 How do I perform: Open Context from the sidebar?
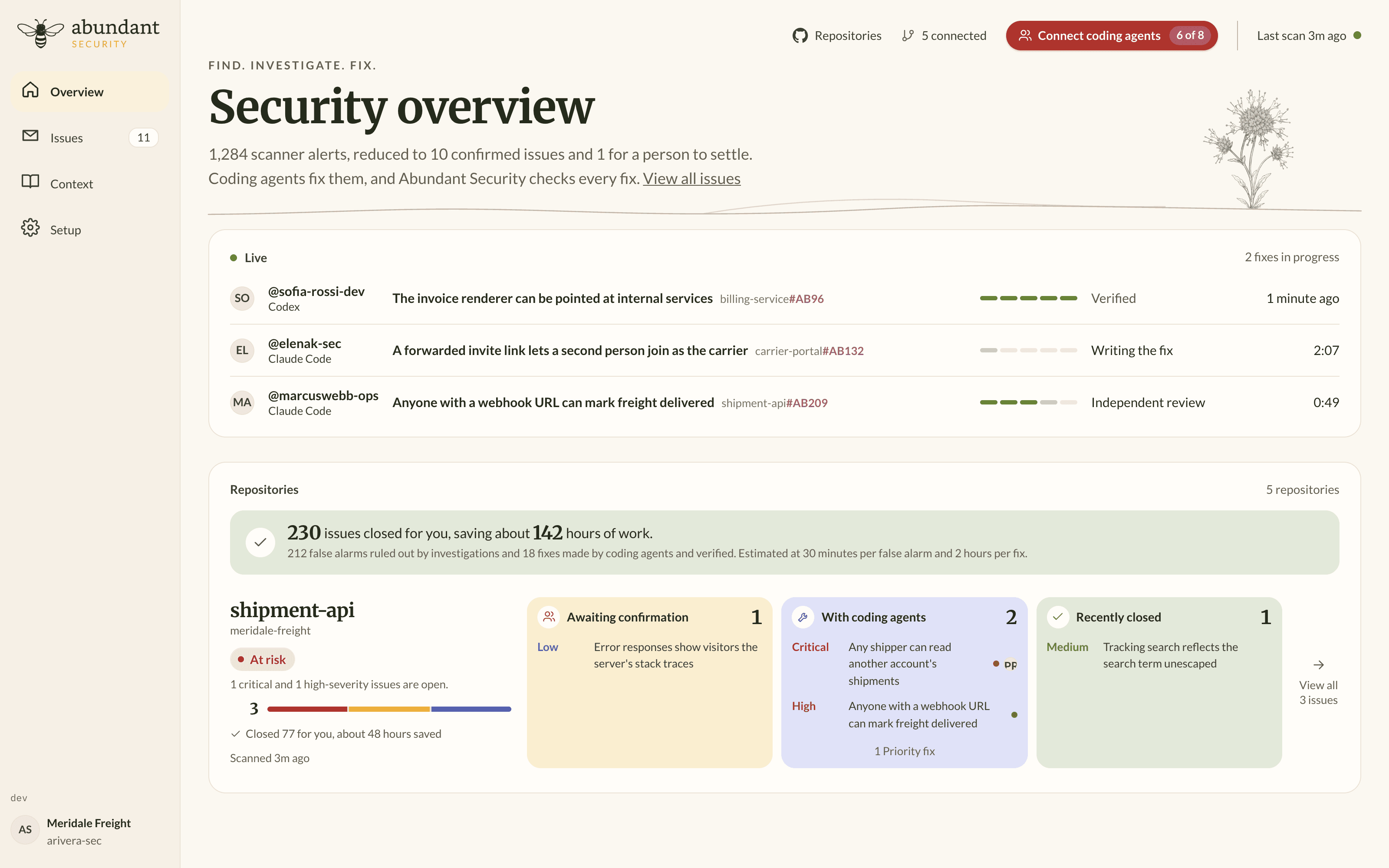point(90,184)
